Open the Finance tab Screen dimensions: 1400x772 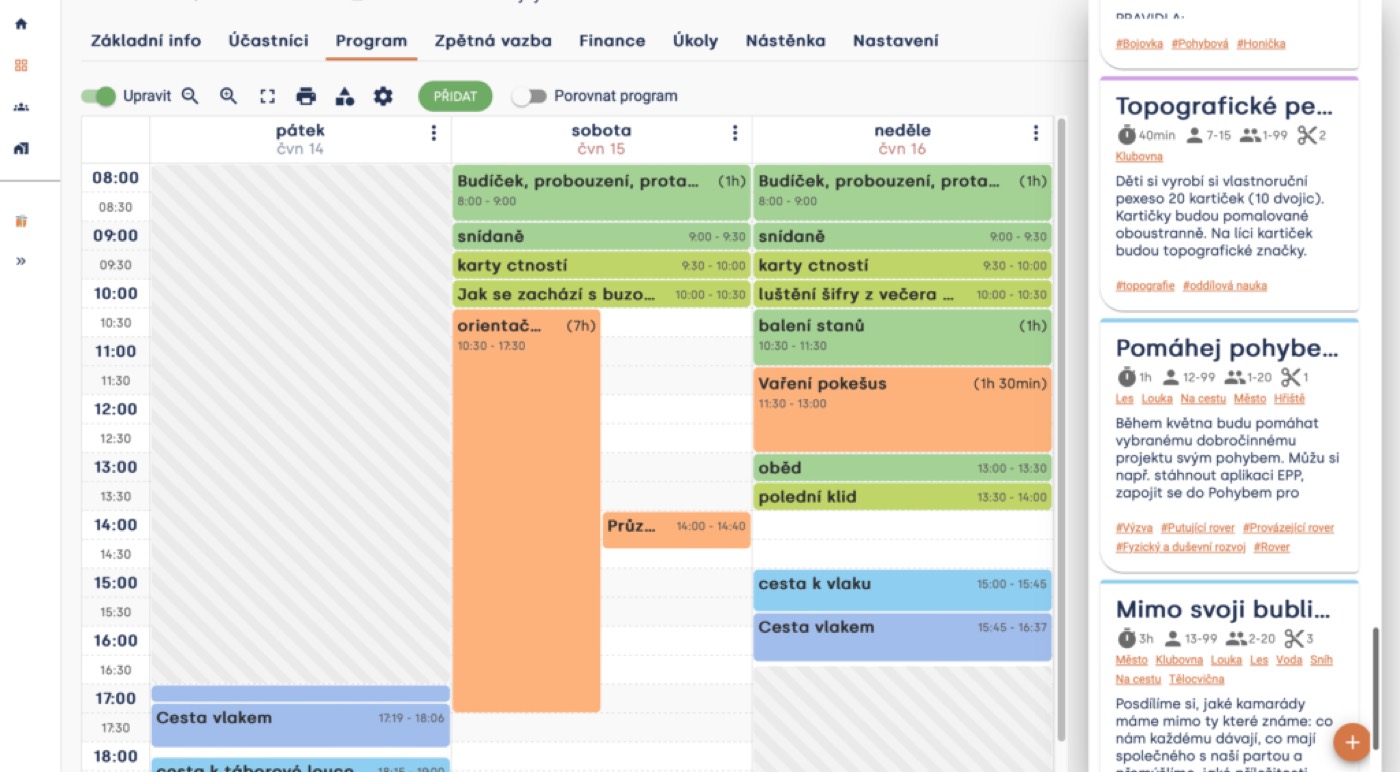pyautogui.click(x=612, y=41)
